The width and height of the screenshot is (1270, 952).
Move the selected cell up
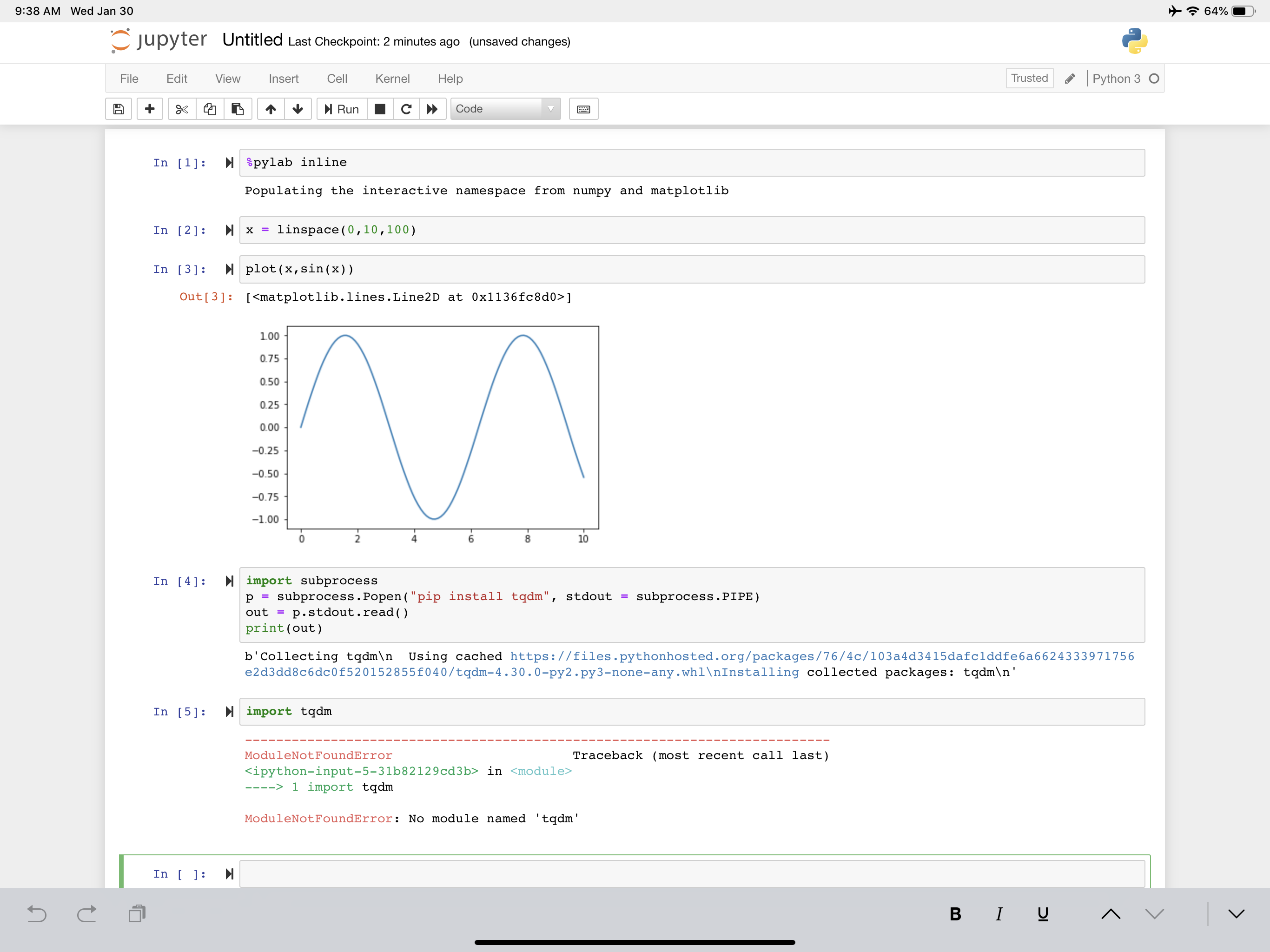[x=270, y=109]
